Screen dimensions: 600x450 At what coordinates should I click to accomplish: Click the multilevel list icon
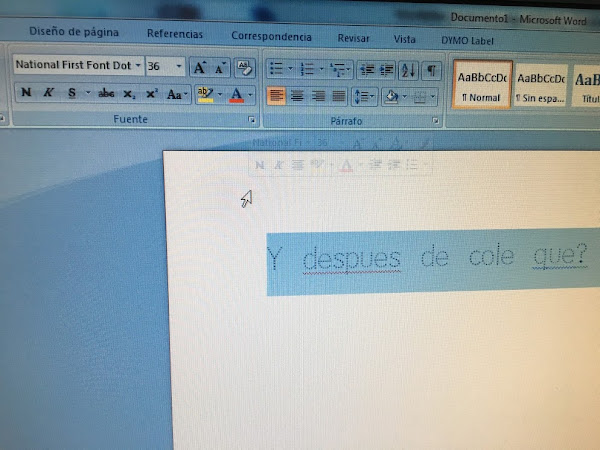click(338, 70)
